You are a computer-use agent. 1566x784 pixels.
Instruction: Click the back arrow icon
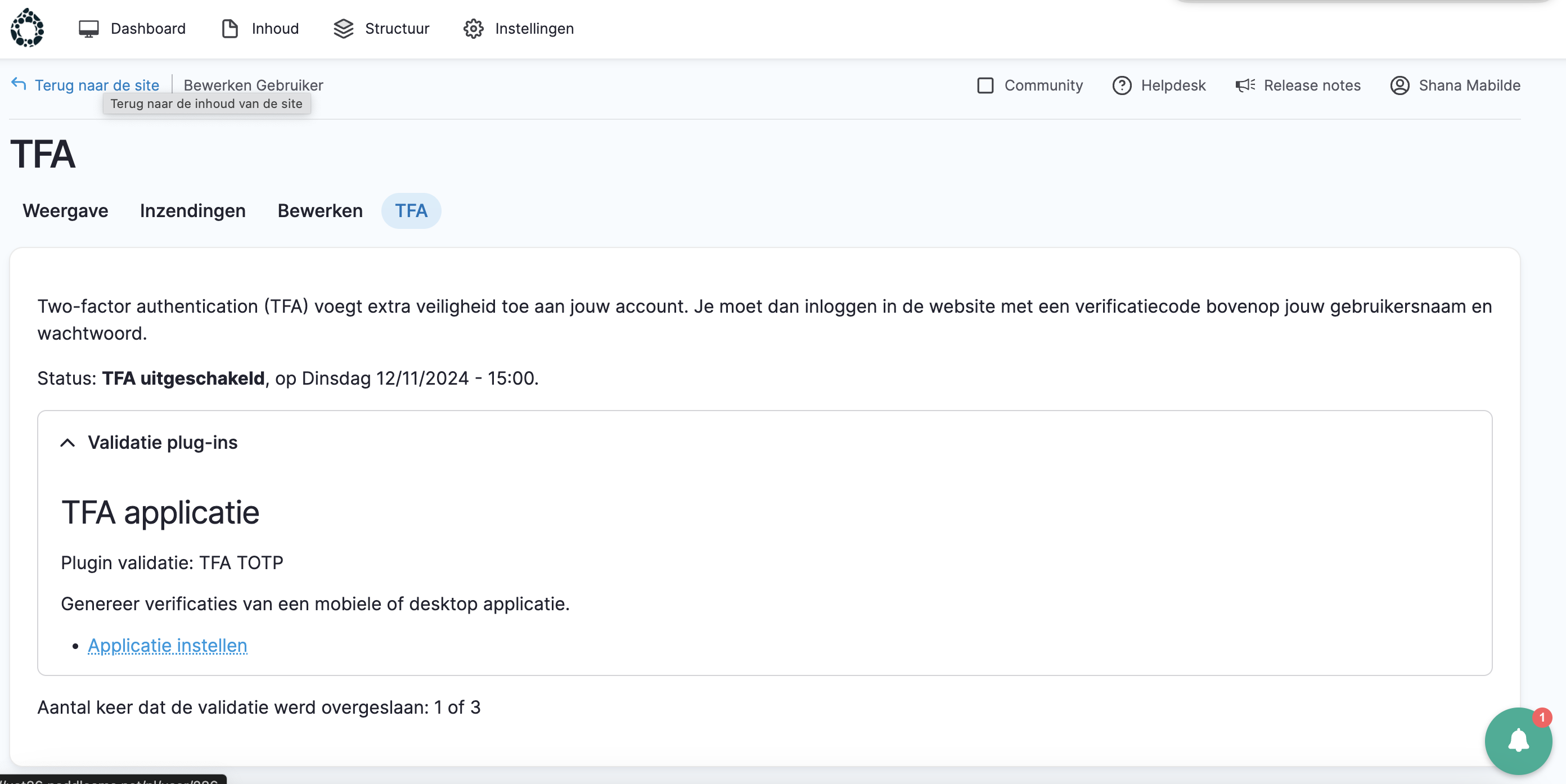point(19,84)
